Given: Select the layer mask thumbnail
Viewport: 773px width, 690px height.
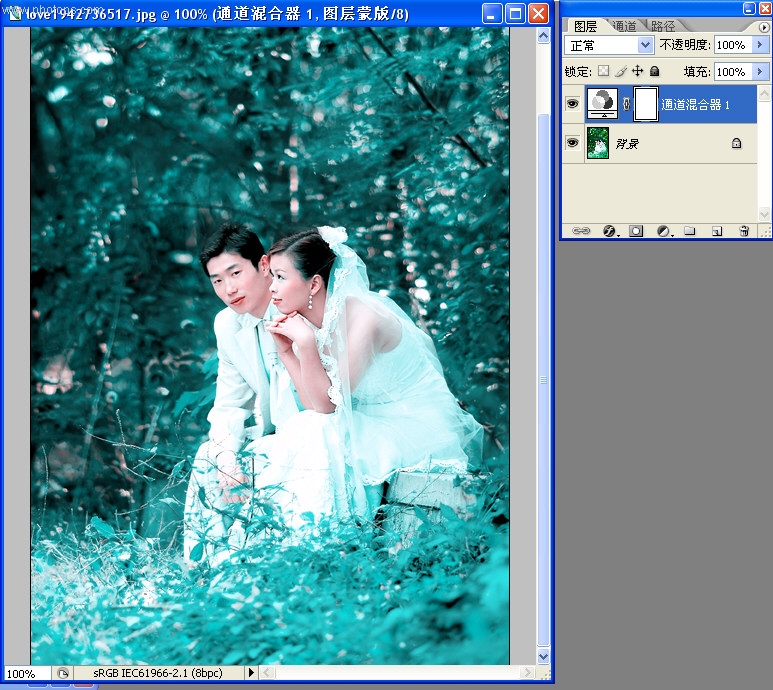Looking at the screenshot, I should (645, 104).
